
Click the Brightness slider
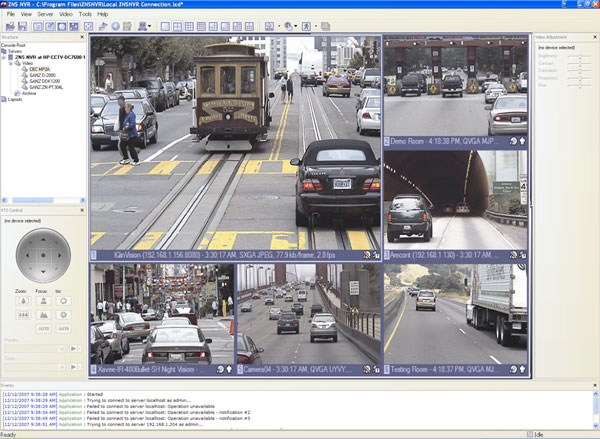580,56
